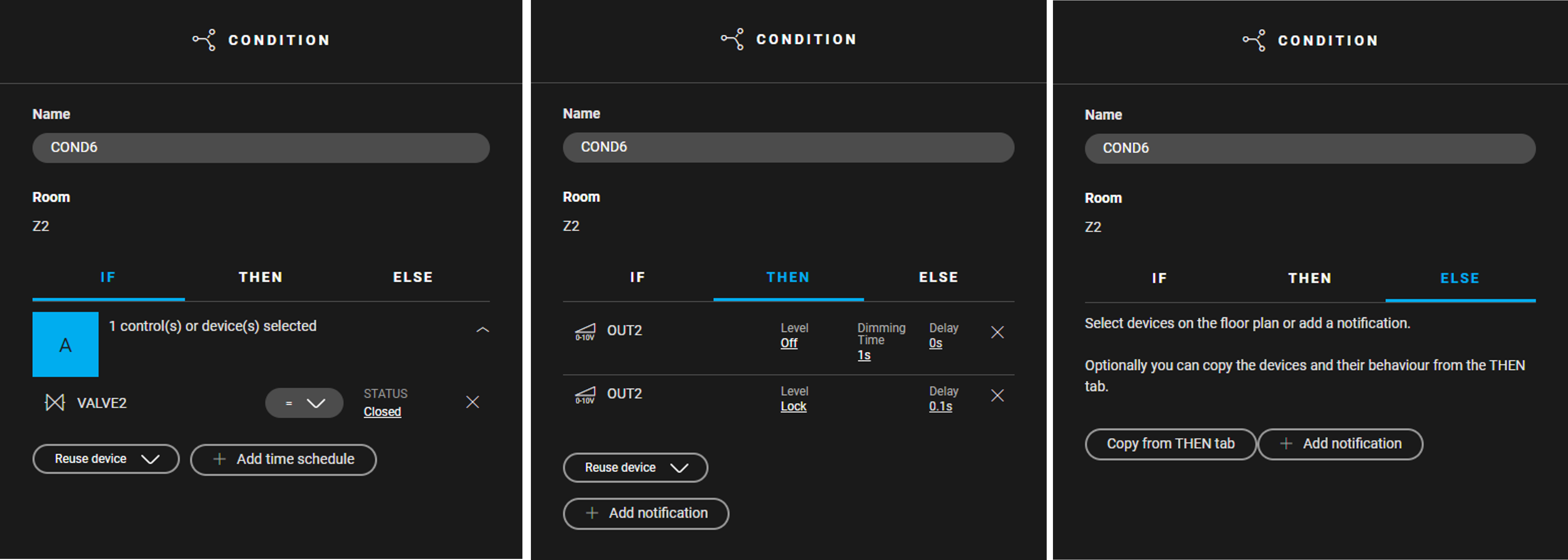This screenshot has width=1568, height=560.
Task: Open Reuse device dropdown in IF panel
Action: click(x=106, y=459)
